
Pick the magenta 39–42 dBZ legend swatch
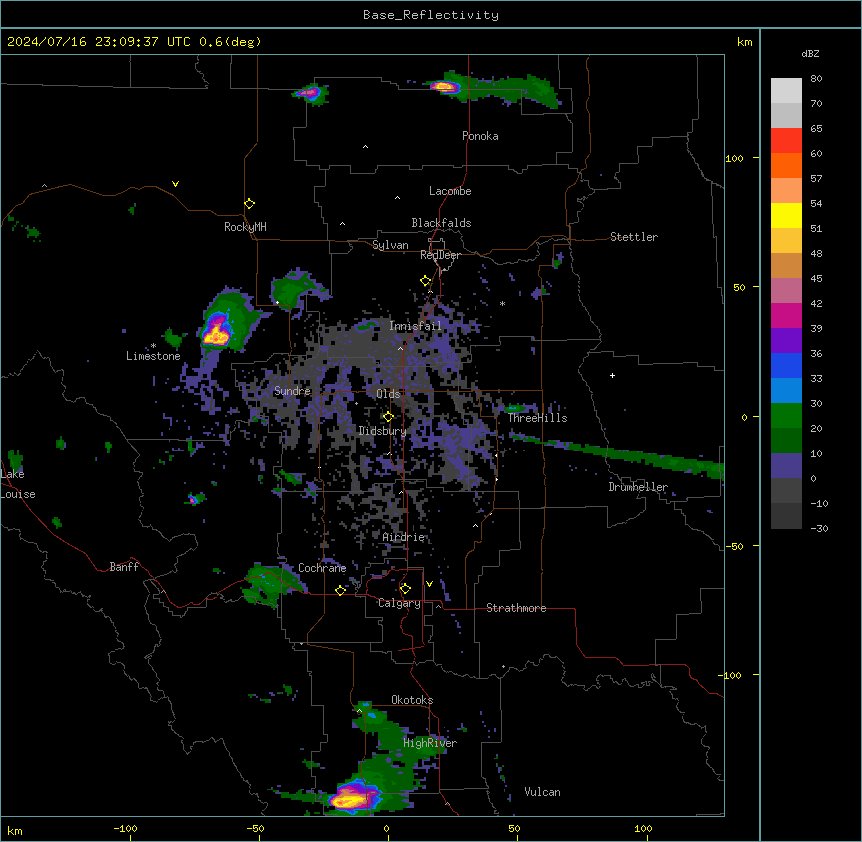786,315
